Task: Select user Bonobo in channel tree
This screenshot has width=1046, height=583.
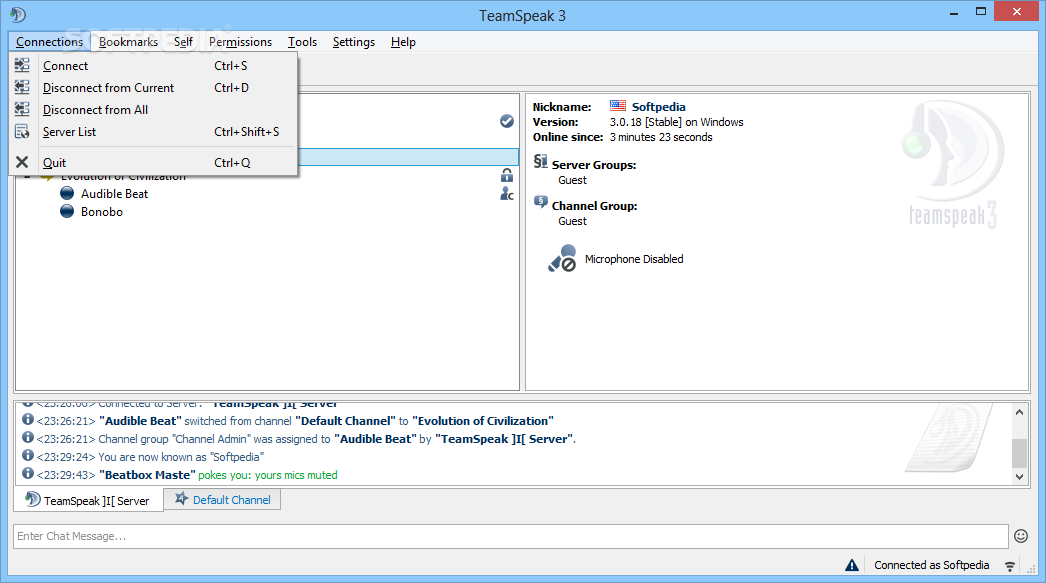Action: [x=102, y=211]
